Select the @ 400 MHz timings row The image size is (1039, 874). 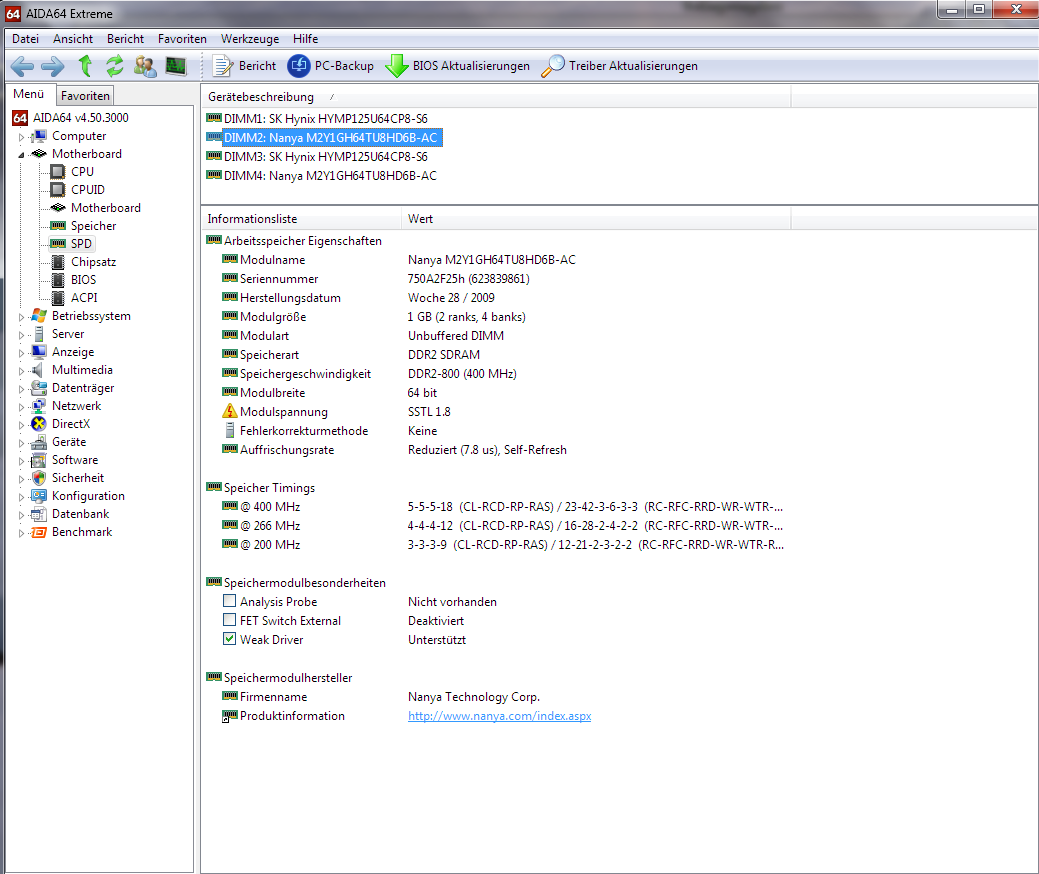pyautogui.click(x=496, y=507)
